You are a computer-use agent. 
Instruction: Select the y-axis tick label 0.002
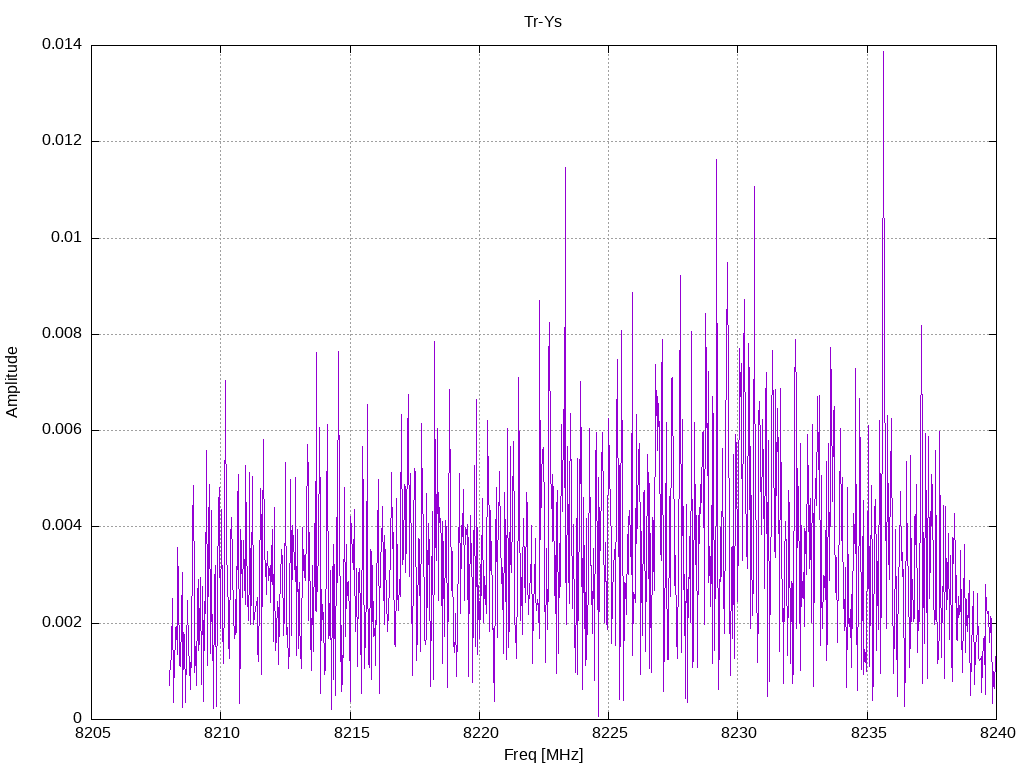(x=62, y=622)
